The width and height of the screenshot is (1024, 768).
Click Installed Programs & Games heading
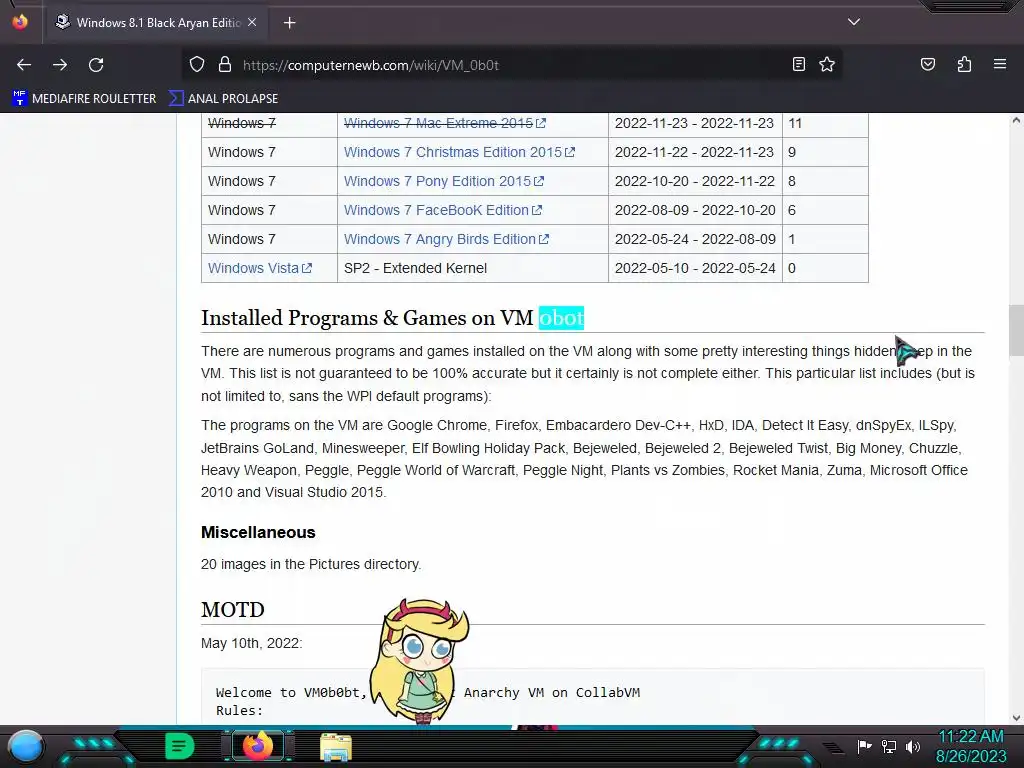point(392,318)
